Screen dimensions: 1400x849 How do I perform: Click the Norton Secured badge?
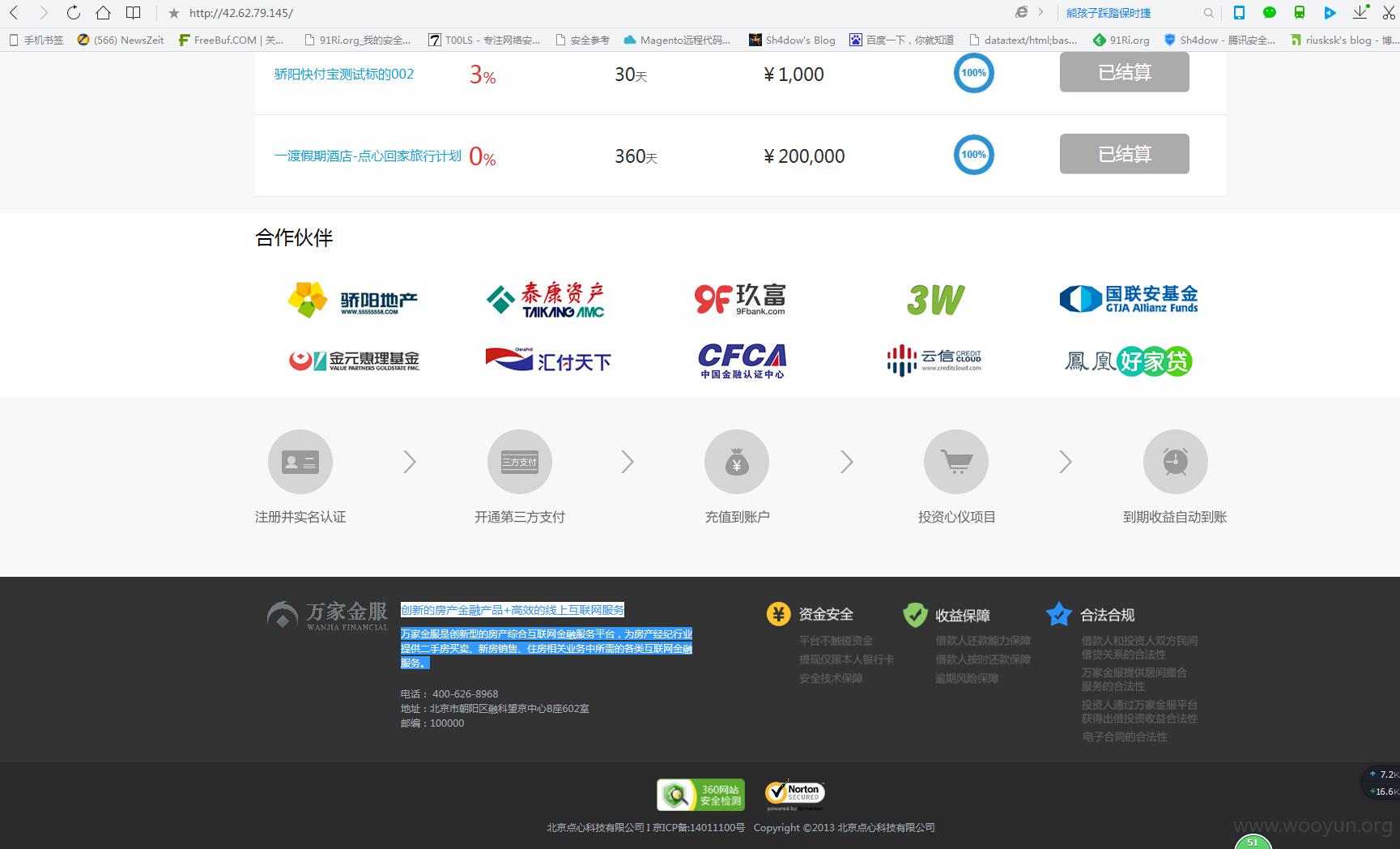[x=794, y=795]
